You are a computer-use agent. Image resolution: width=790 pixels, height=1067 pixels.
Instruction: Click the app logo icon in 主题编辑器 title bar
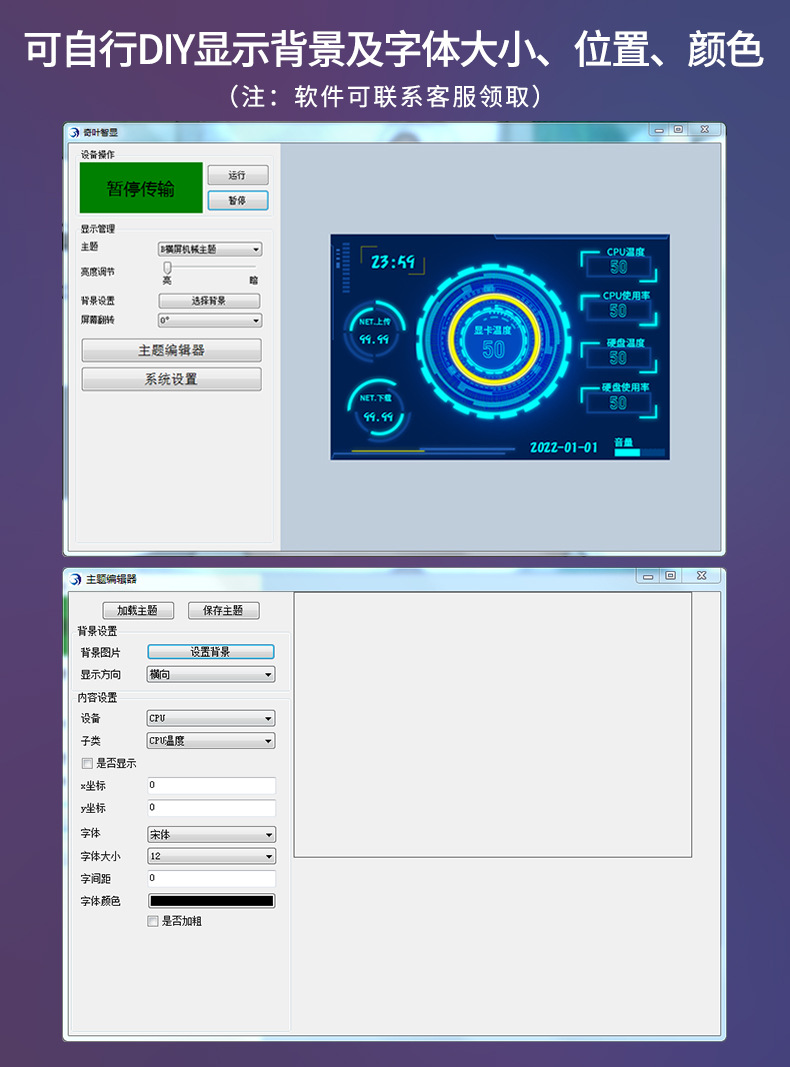pos(76,579)
